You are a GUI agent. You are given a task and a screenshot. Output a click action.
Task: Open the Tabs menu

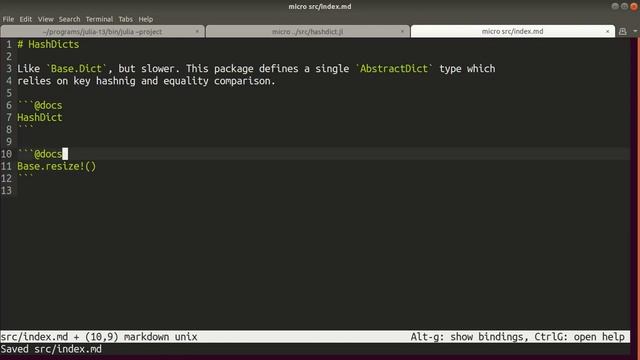tap(126, 19)
